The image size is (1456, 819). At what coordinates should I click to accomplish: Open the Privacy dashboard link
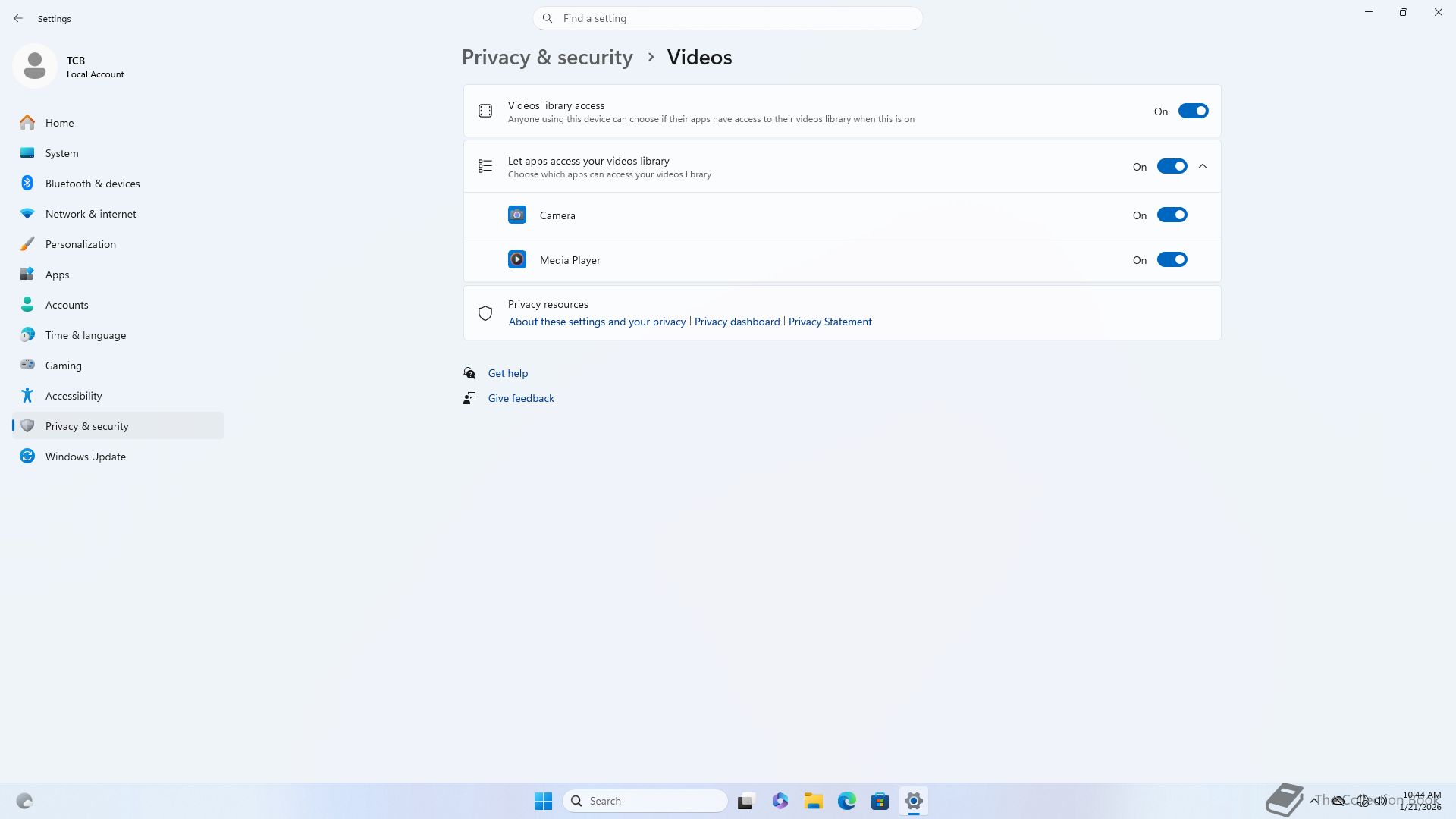(737, 322)
